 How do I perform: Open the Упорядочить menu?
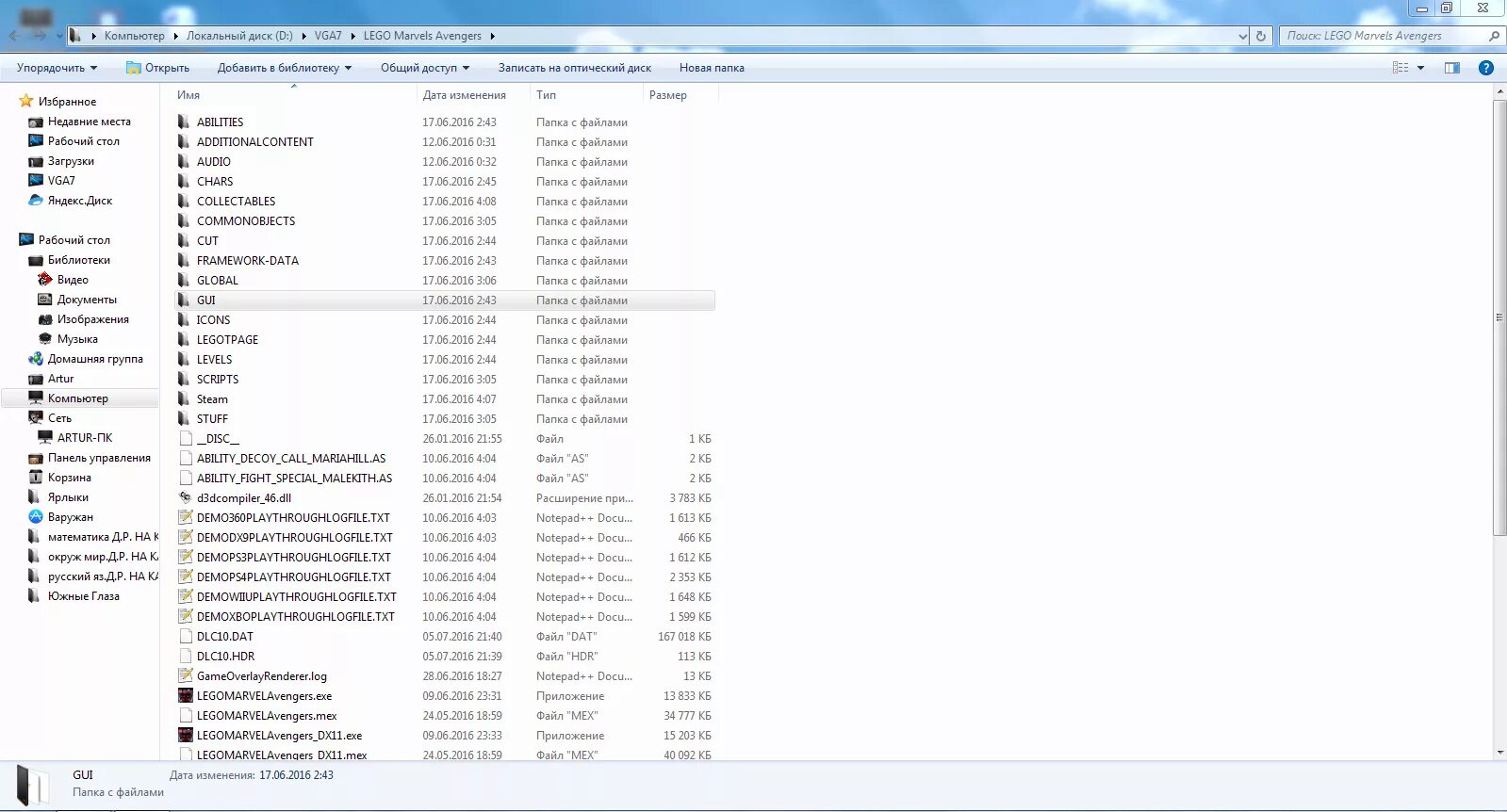57,68
